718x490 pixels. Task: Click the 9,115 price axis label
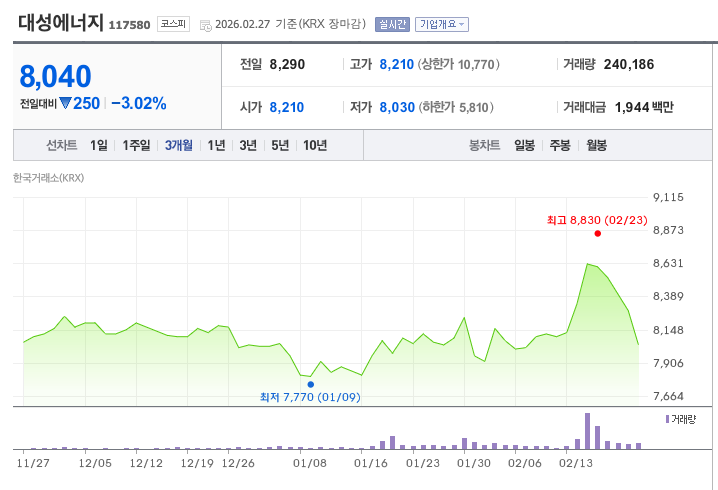tap(668, 197)
